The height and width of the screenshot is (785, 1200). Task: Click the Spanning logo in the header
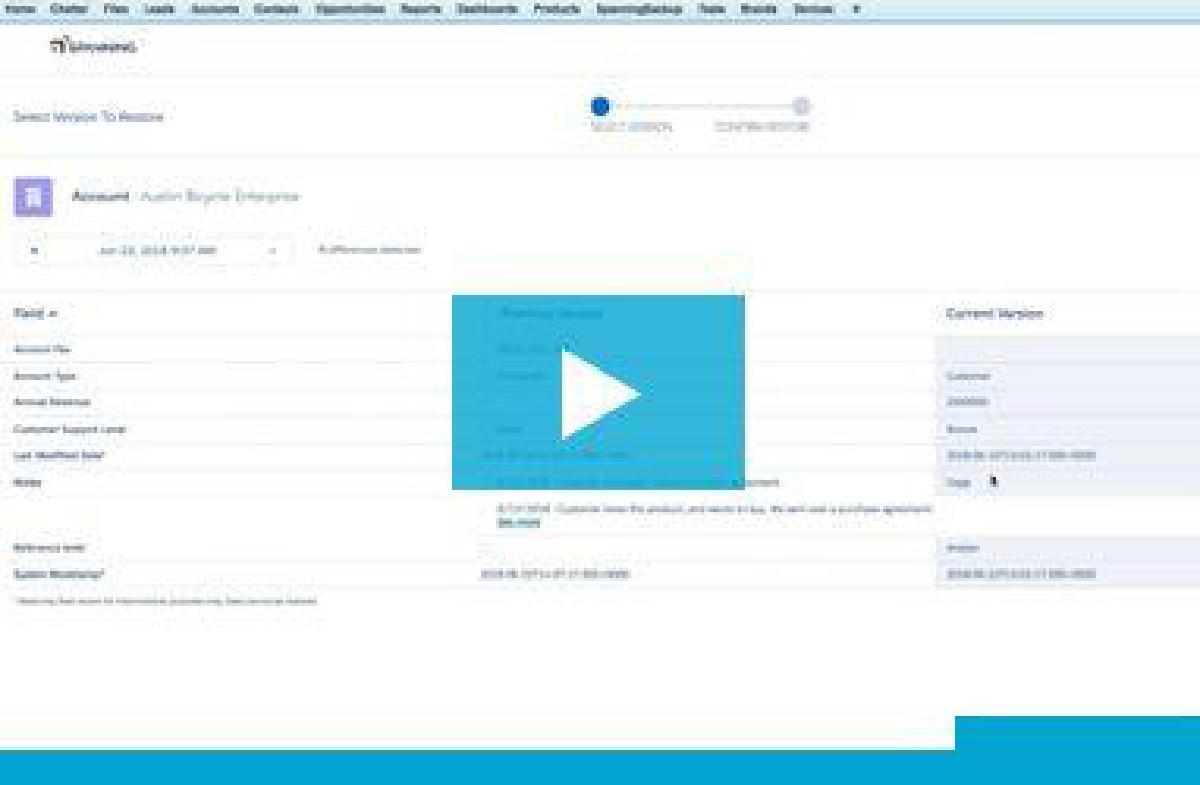coord(94,46)
